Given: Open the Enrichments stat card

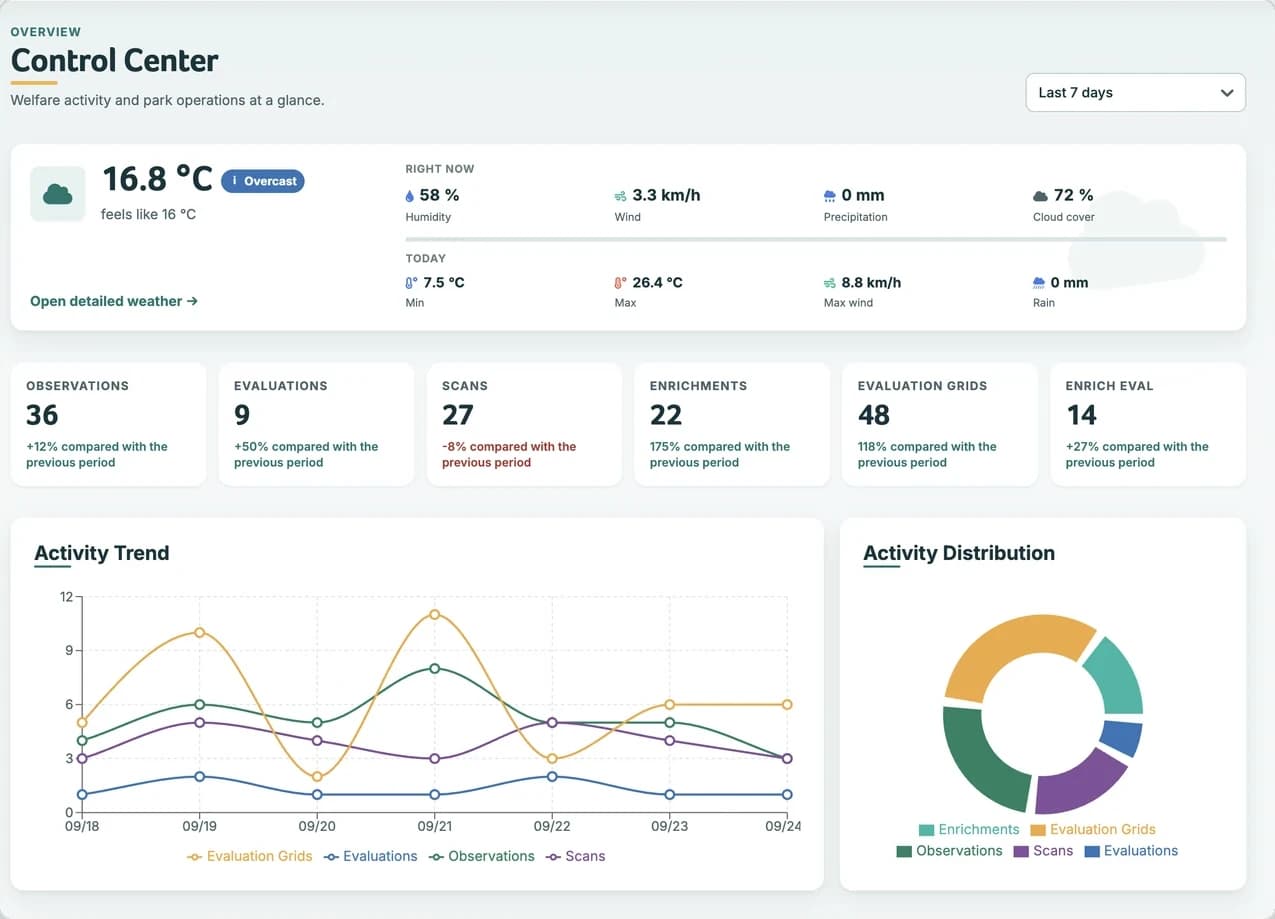Looking at the screenshot, I should pos(732,425).
